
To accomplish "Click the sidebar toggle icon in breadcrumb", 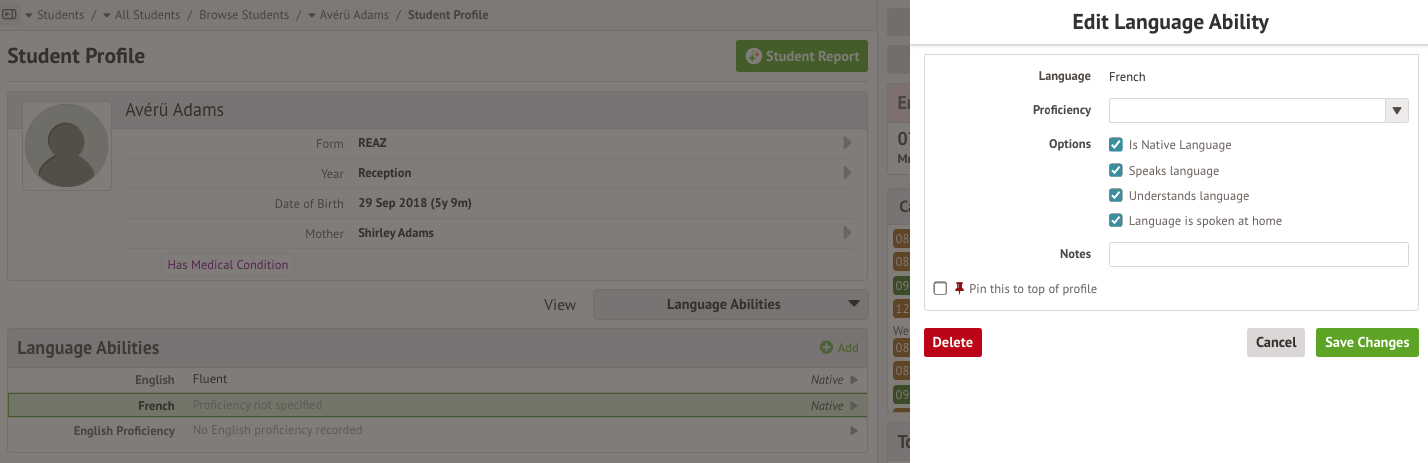I will point(11,15).
